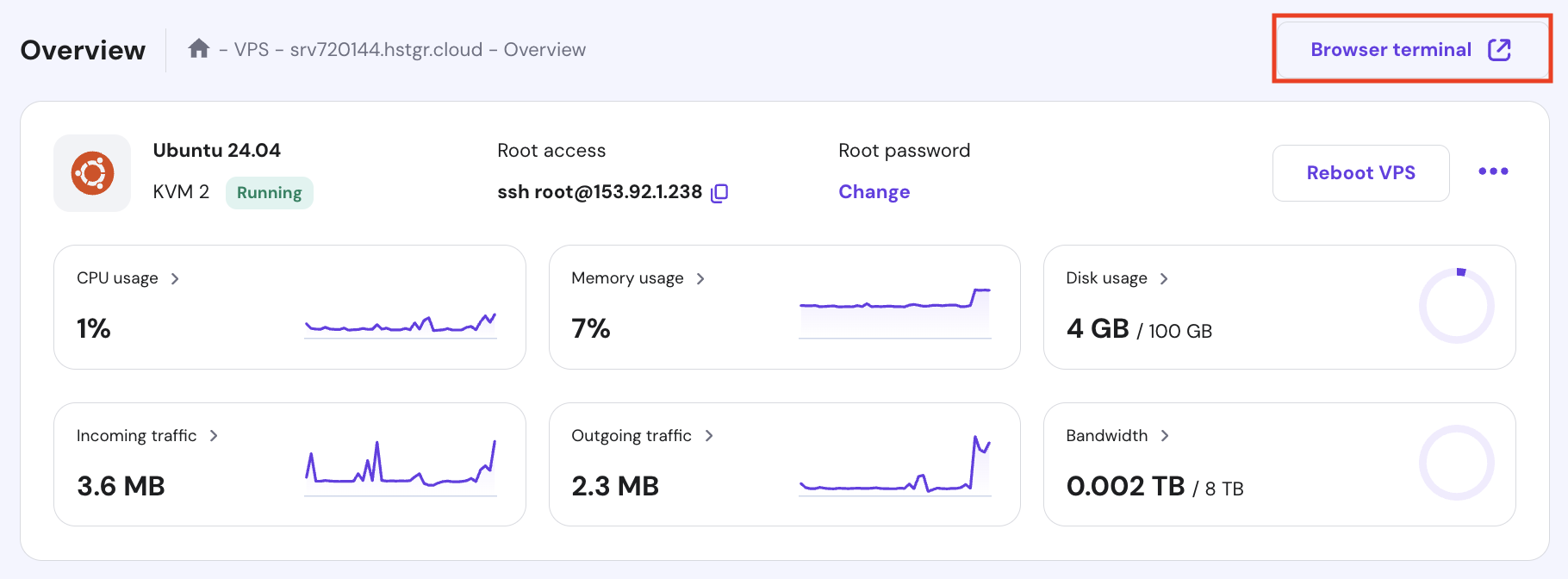1568x579 pixels.
Task: Click the Ubuntu OS logo icon
Action: point(92,173)
